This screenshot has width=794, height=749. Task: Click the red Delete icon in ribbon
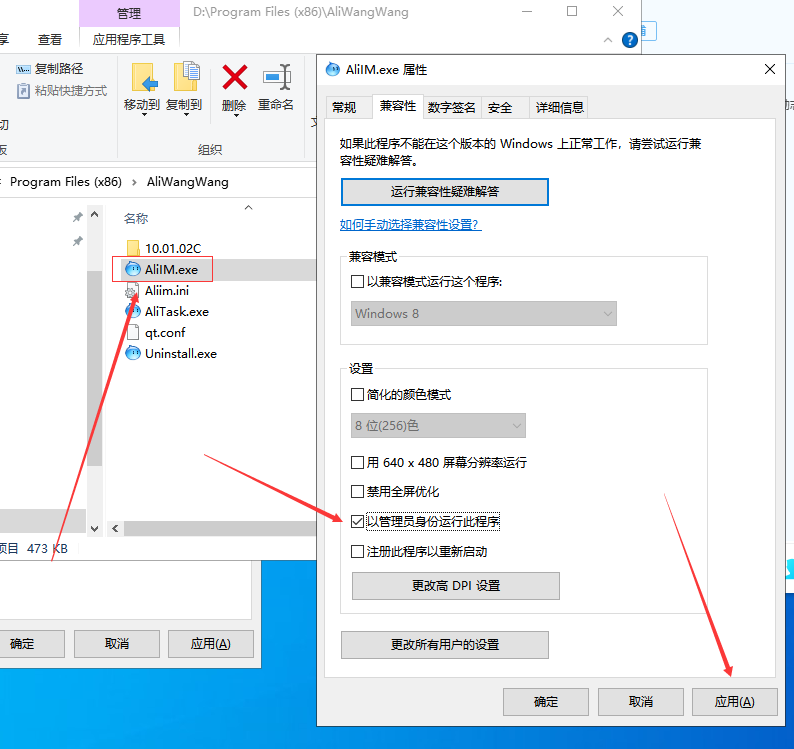pyautogui.click(x=234, y=77)
